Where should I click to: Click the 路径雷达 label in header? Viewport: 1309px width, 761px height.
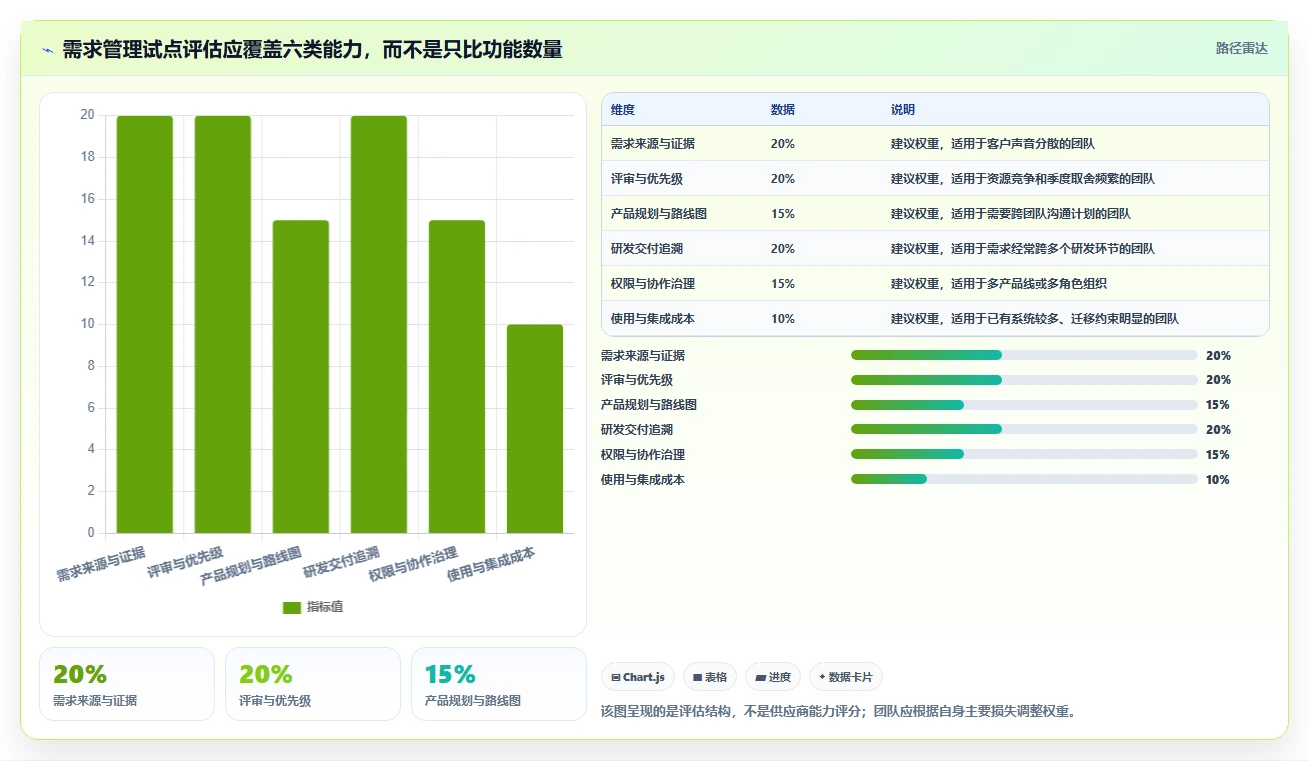(1242, 48)
